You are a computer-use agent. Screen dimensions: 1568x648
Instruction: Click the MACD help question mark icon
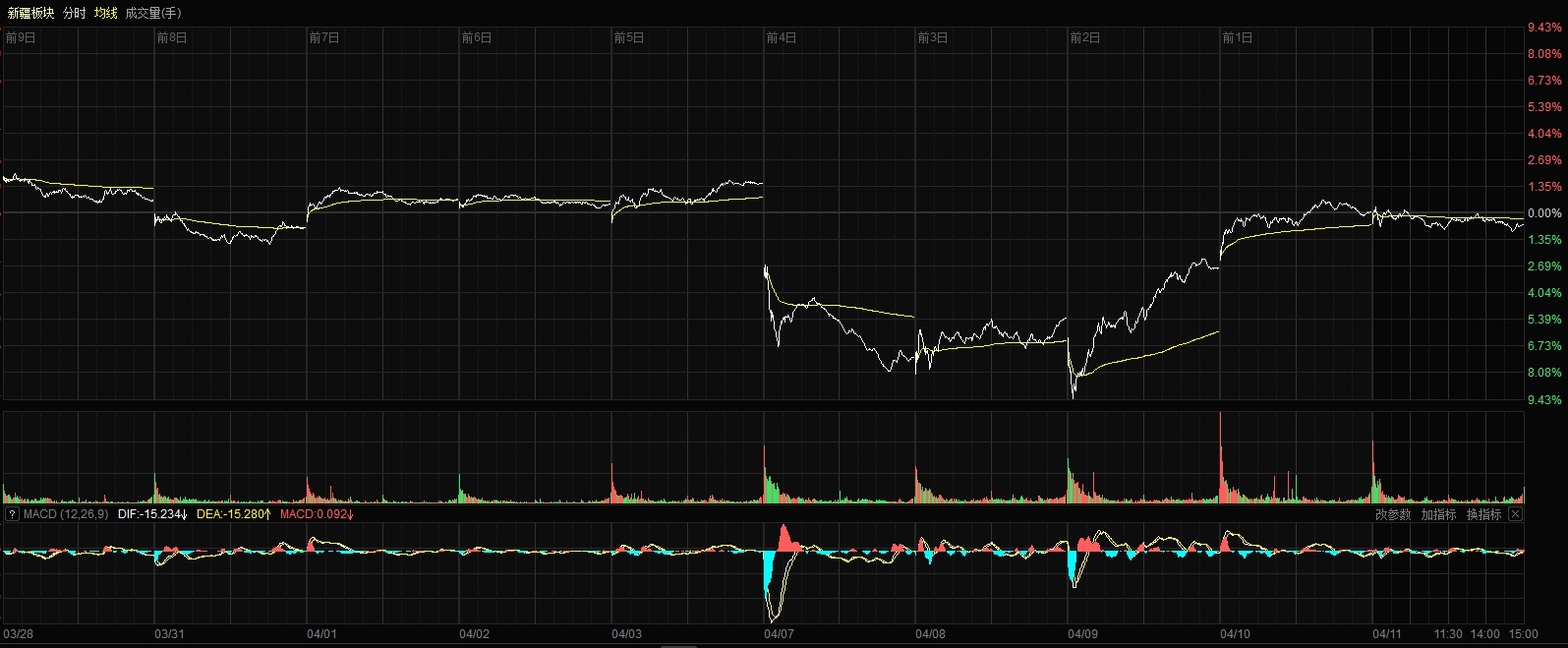click(x=12, y=514)
